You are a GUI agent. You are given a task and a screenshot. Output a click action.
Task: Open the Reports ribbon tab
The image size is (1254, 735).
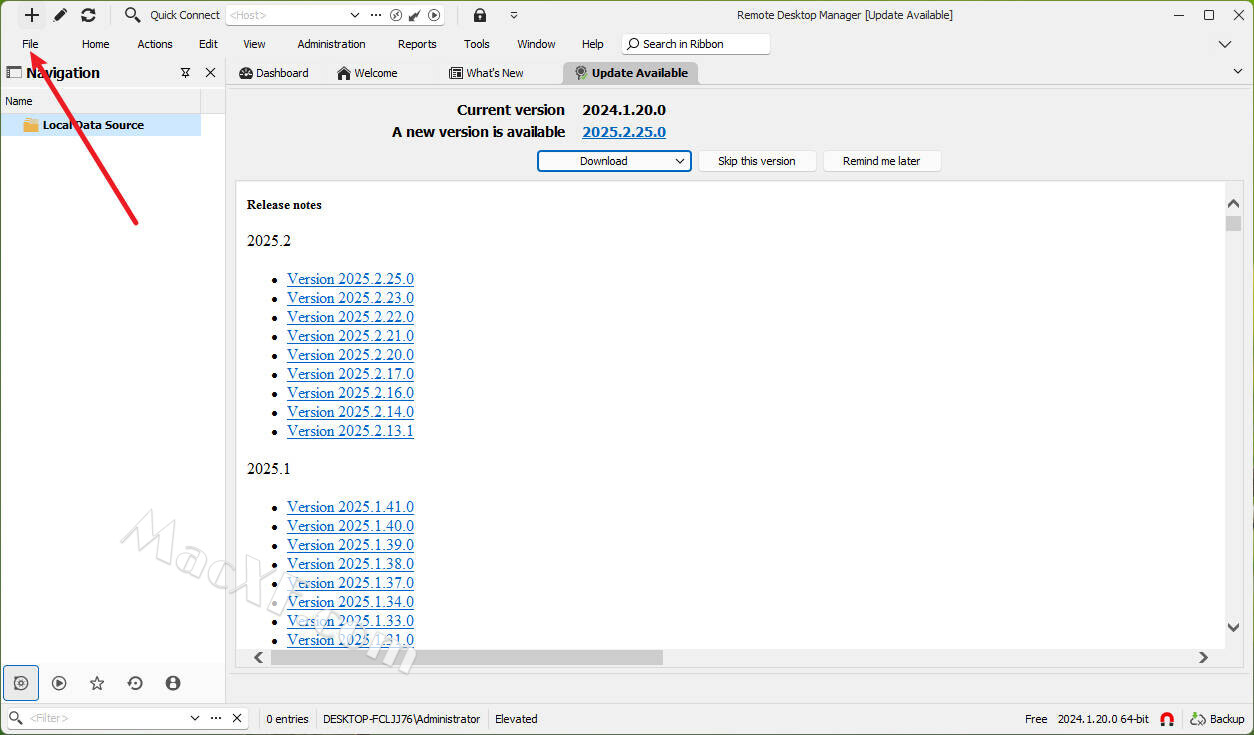click(x=417, y=44)
